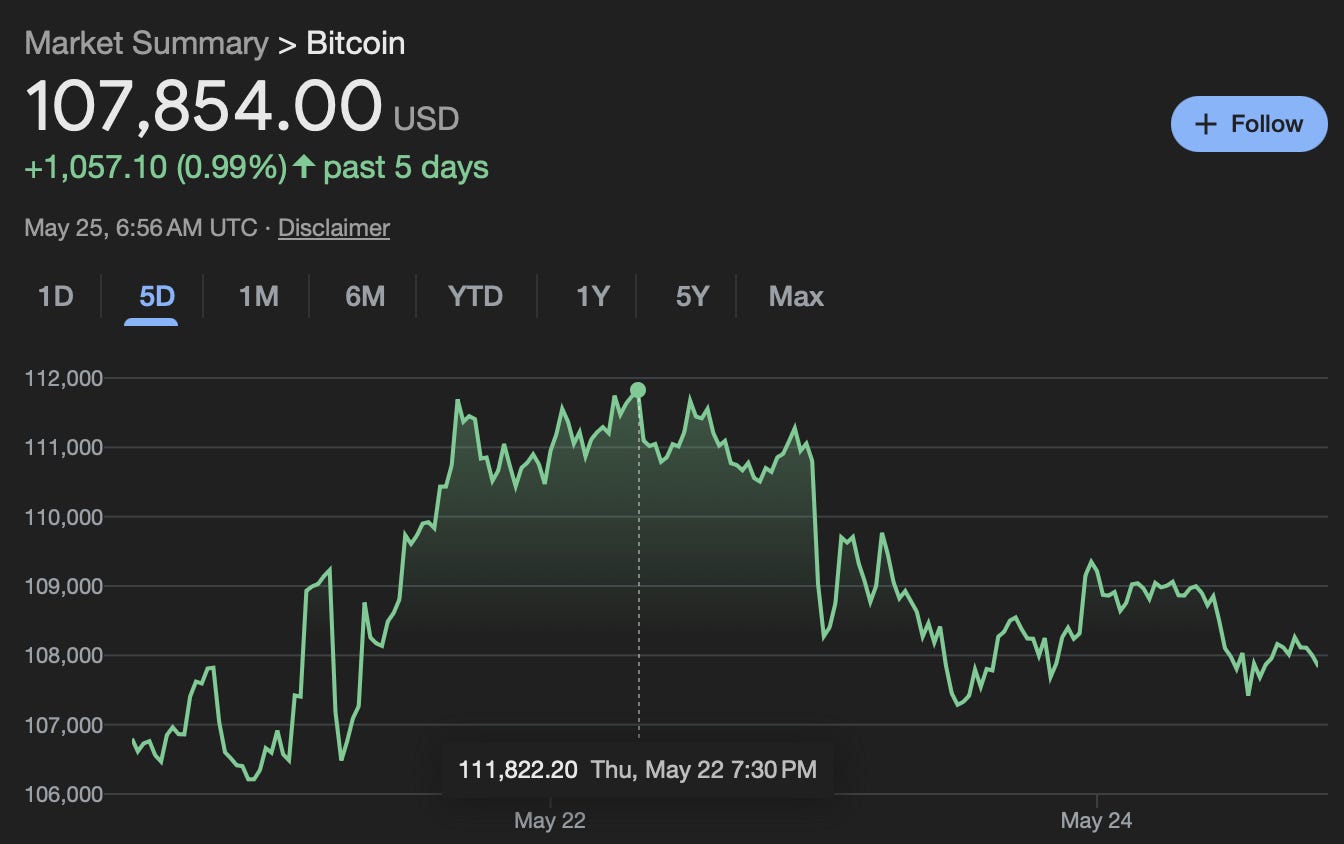Click the Follow button

tap(1249, 124)
